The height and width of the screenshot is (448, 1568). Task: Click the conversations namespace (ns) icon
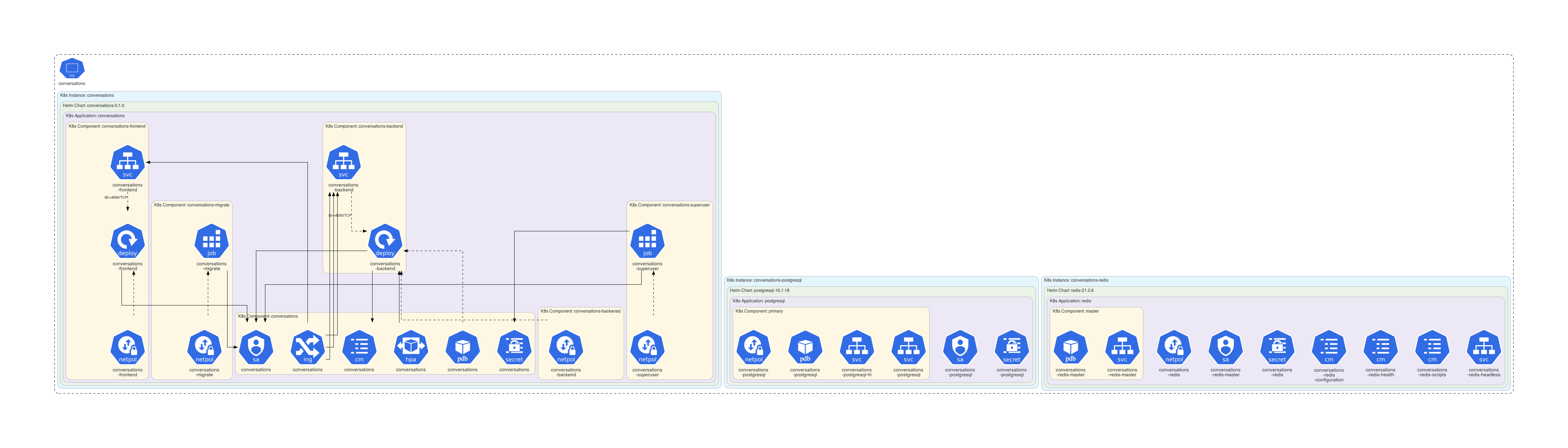point(72,68)
